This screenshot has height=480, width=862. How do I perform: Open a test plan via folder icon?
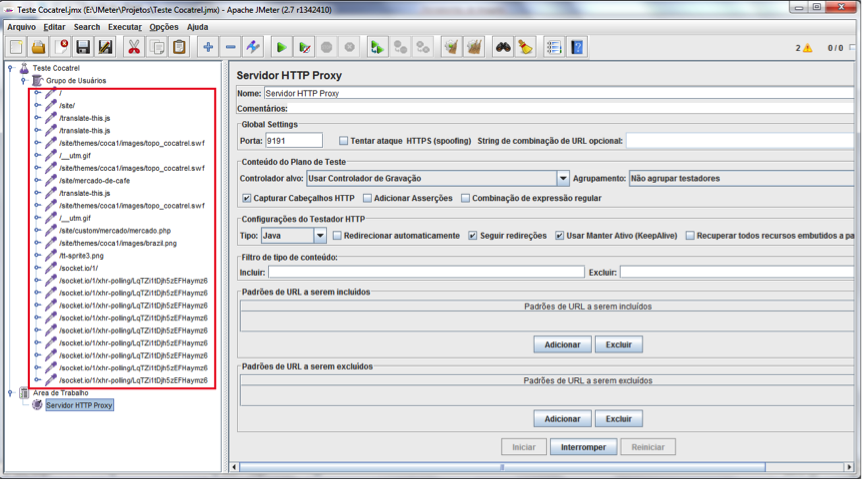[x=38, y=47]
